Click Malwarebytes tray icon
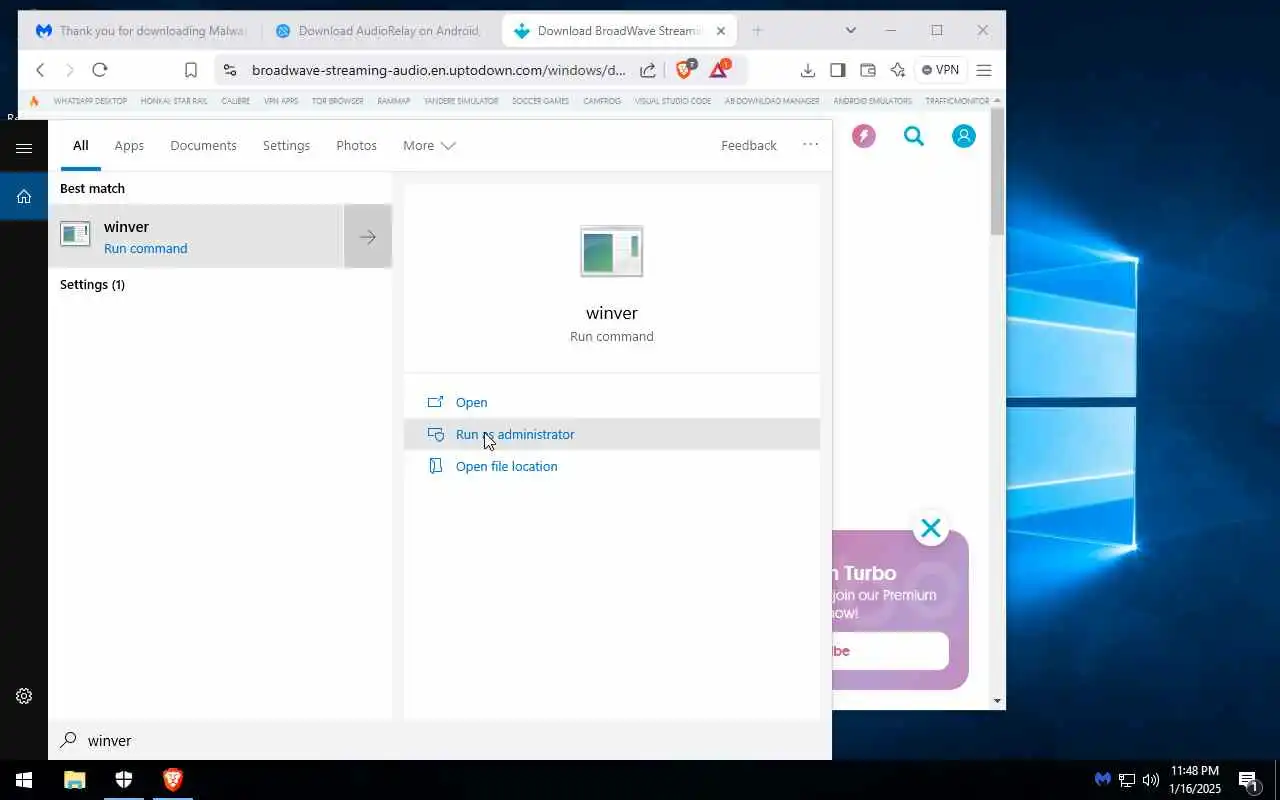Screen dimensions: 1280x800 click(x=1102, y=780)
